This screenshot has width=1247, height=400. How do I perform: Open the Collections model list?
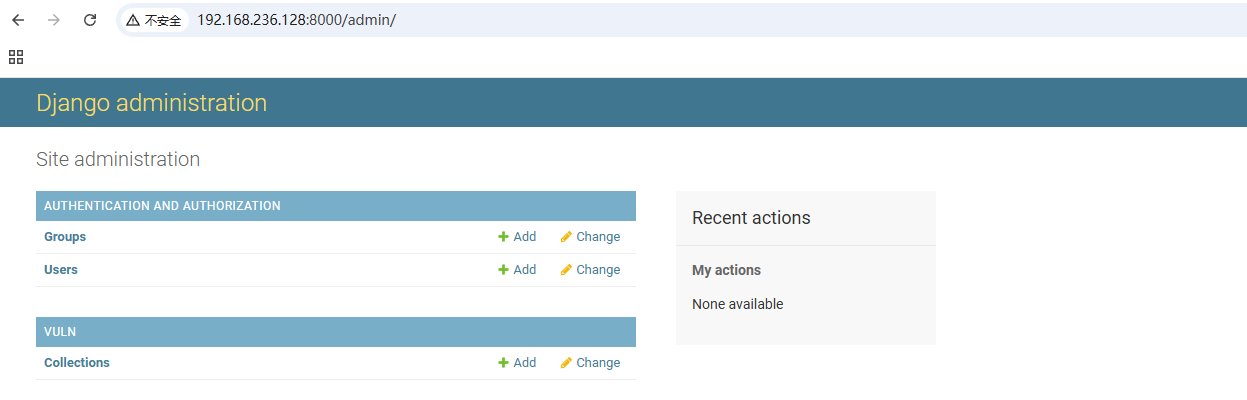(x=77, y=363)
